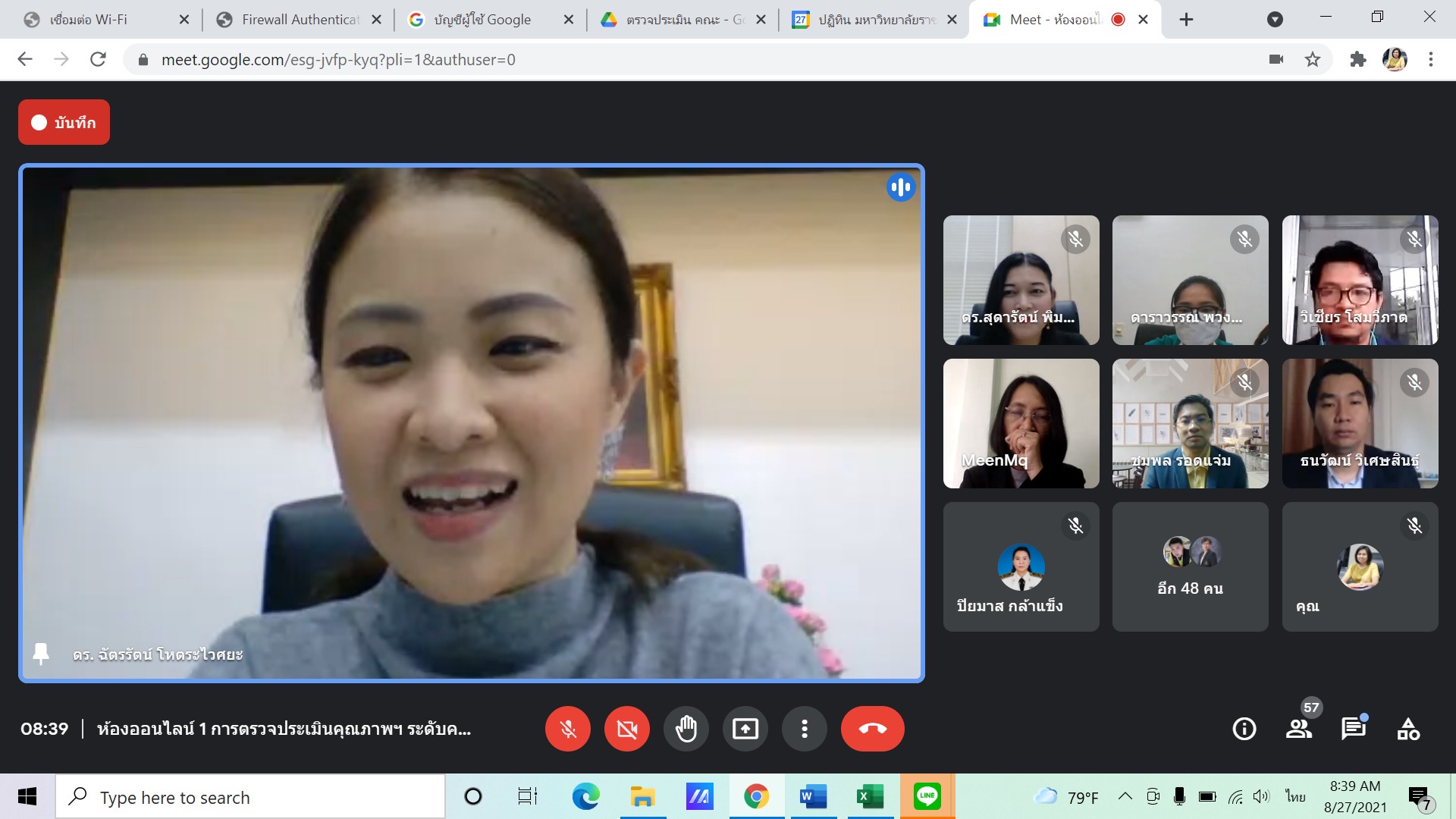Switch to the Firewall Authentication tab
Viewport: 1456px width, 819px height.
[299, 20]
